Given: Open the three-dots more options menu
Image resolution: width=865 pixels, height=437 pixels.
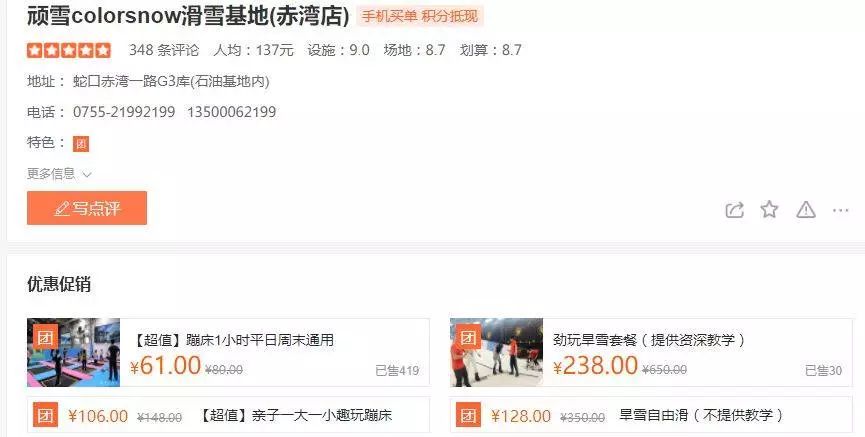Looking at the screenshot, I should 840,210.
